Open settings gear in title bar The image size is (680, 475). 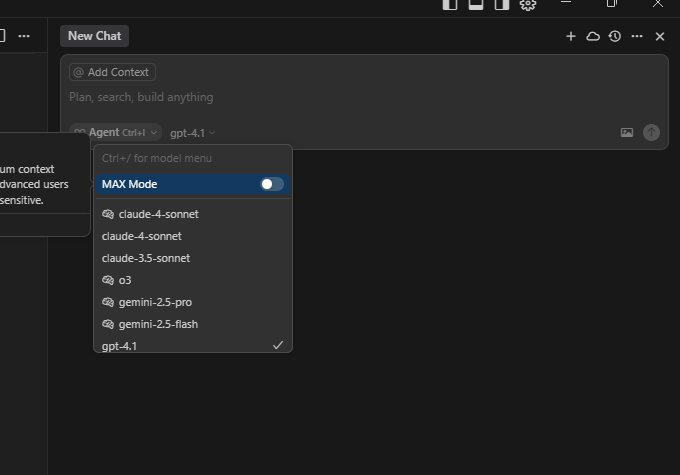point(528,5)
